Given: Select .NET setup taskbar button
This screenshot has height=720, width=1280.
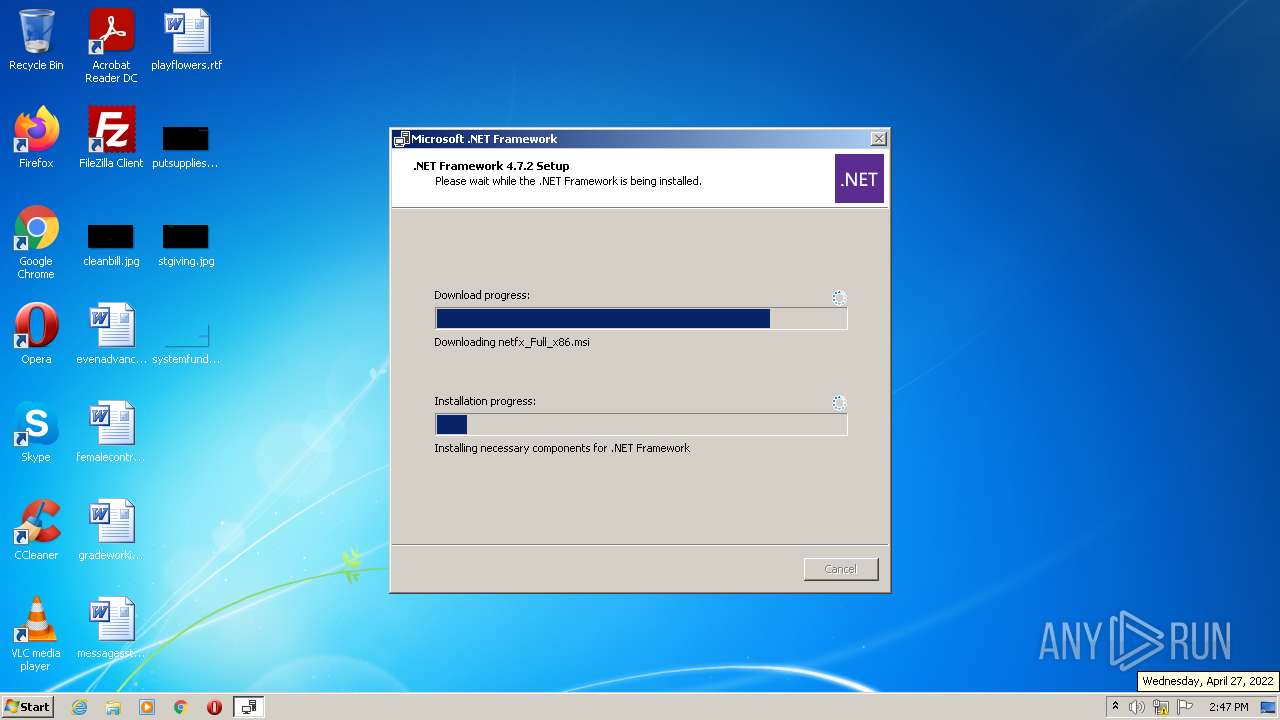Looking at the screenshot, I should 248,707.
